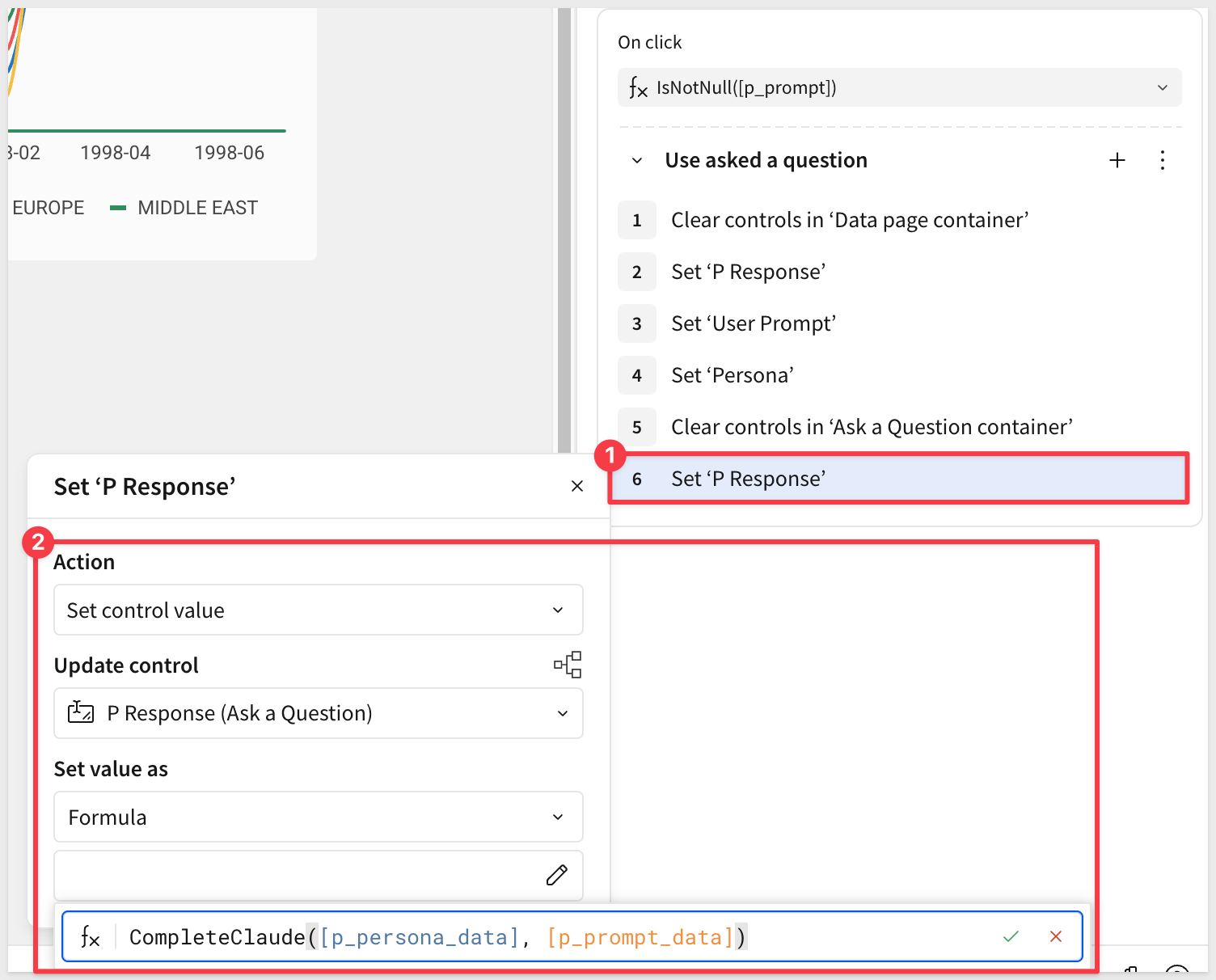This screenshot has height=980, width=1216.
Task: Close the Set 'P Response' panel
Action: click(x=576, y=486)
